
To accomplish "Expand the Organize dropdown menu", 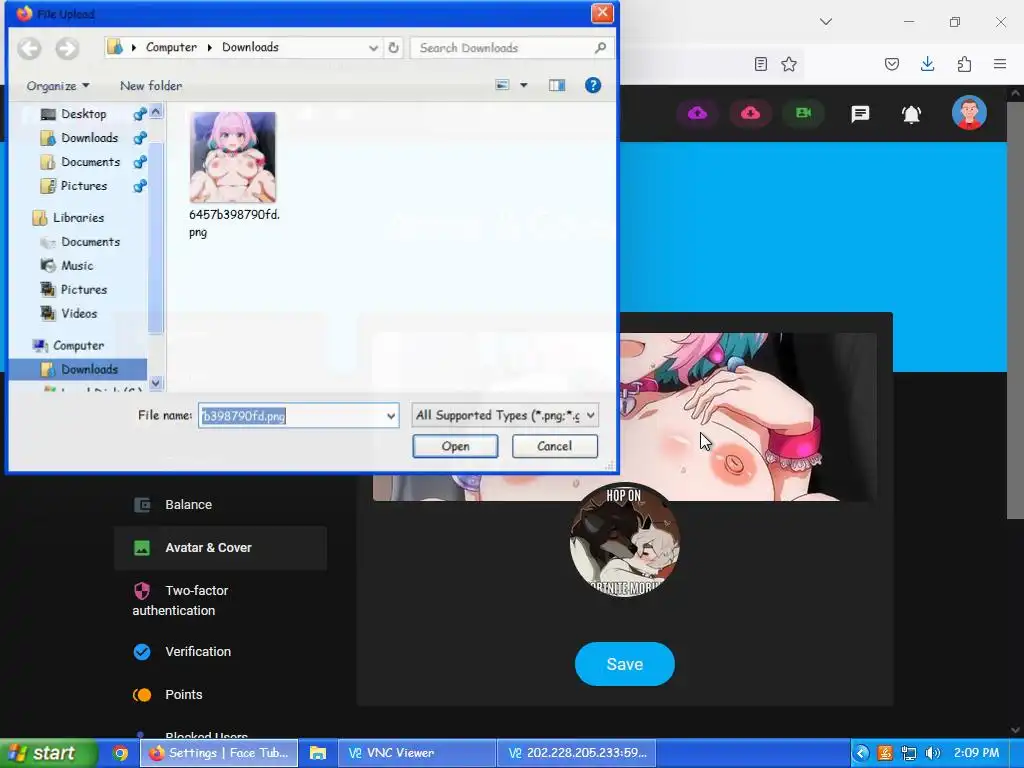I will [x=58, y=86].
